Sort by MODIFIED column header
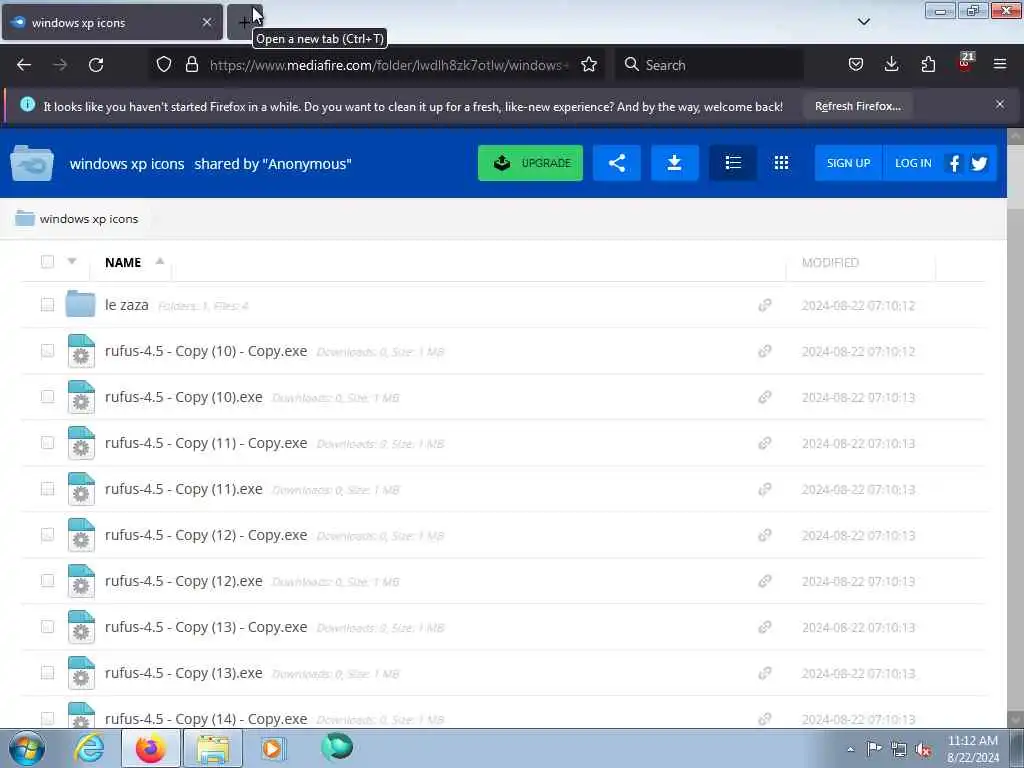Image resolution: width=1024 pixels, height=768 pixels. coord(830,263)
